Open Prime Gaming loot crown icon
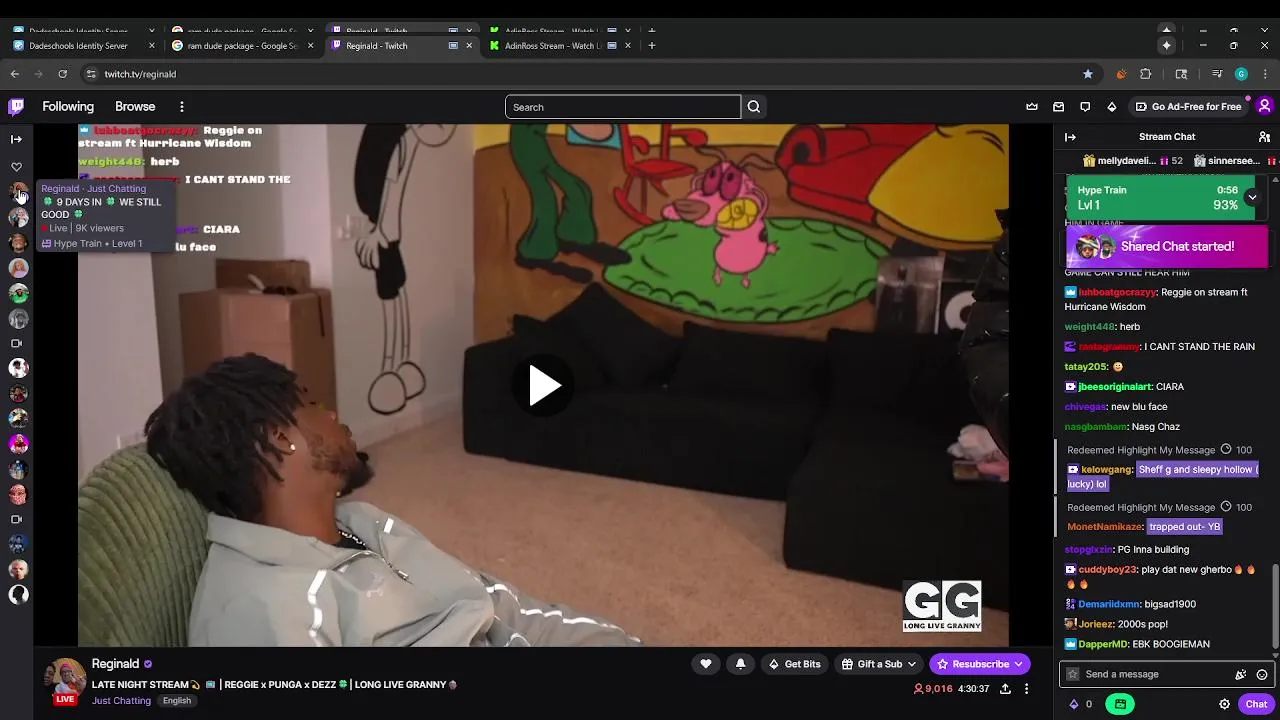1280x720 pixels. (1032, 107)
